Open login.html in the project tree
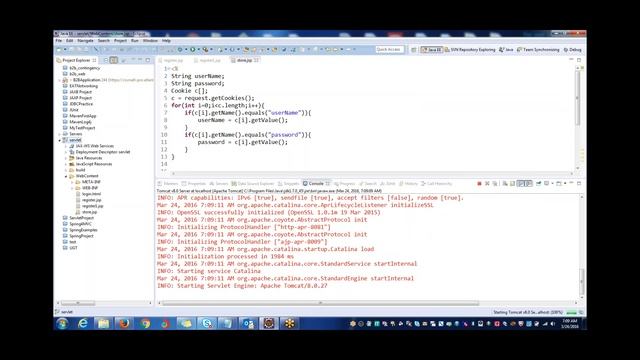The height and width of the screenshot is (360, 640). [x=91, y=194]
